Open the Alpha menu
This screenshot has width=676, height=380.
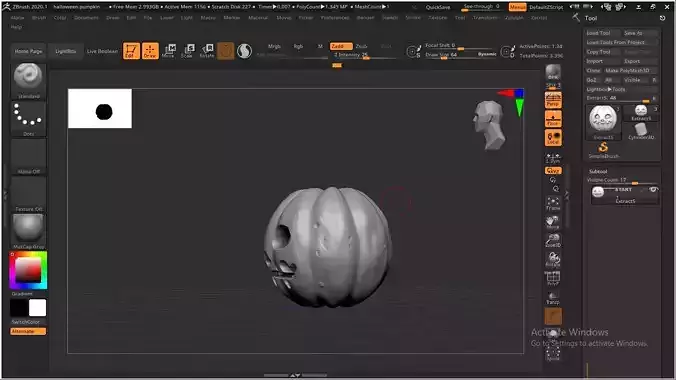click(x=17, y=18)
